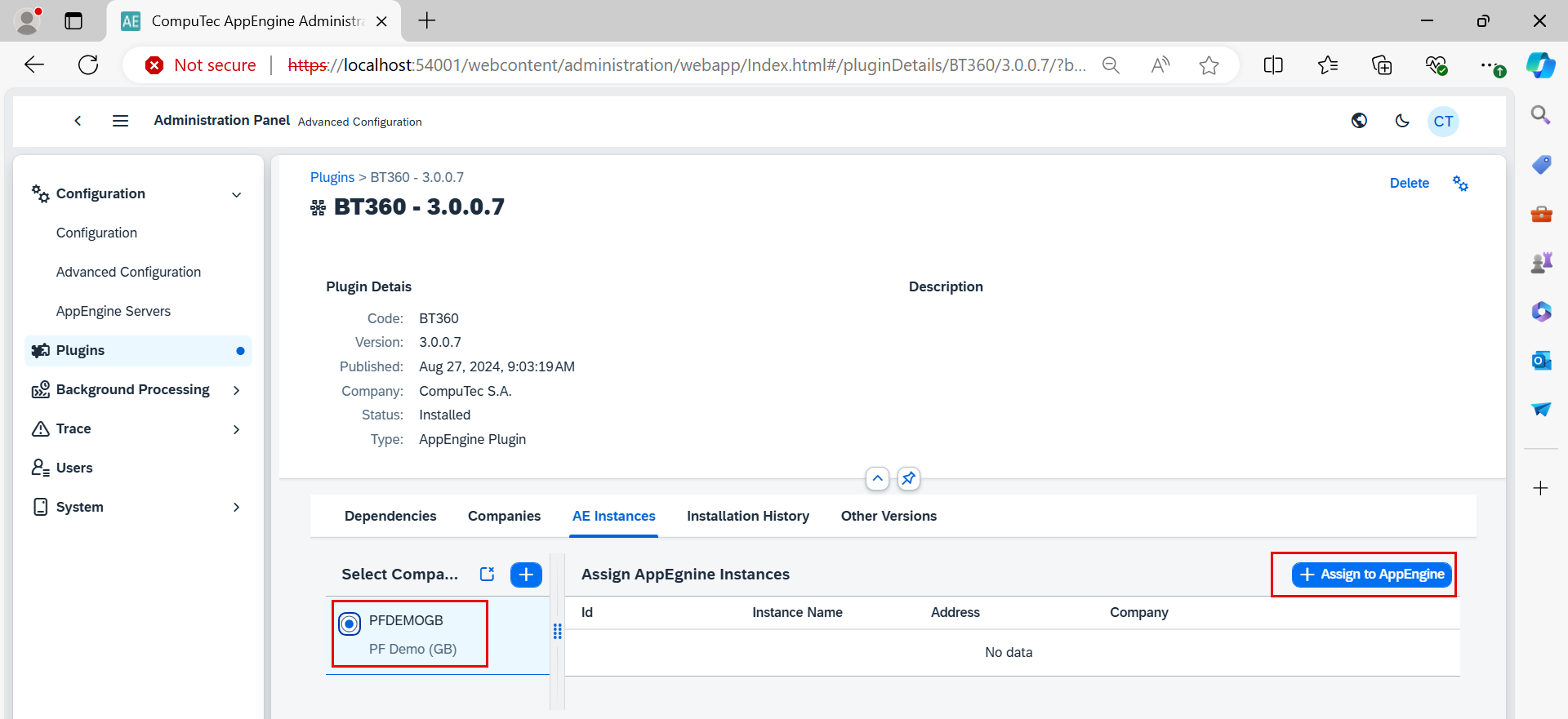Open the browser zoom magnifier icon

1111,65
